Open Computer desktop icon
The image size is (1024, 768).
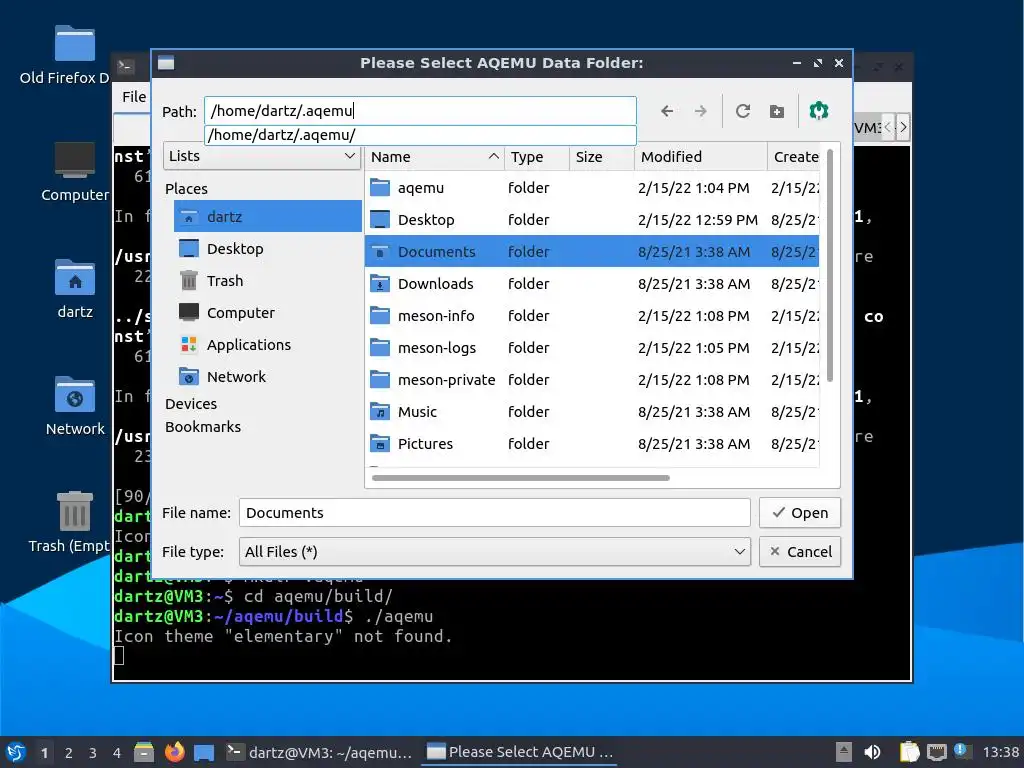tap(74, 172)
